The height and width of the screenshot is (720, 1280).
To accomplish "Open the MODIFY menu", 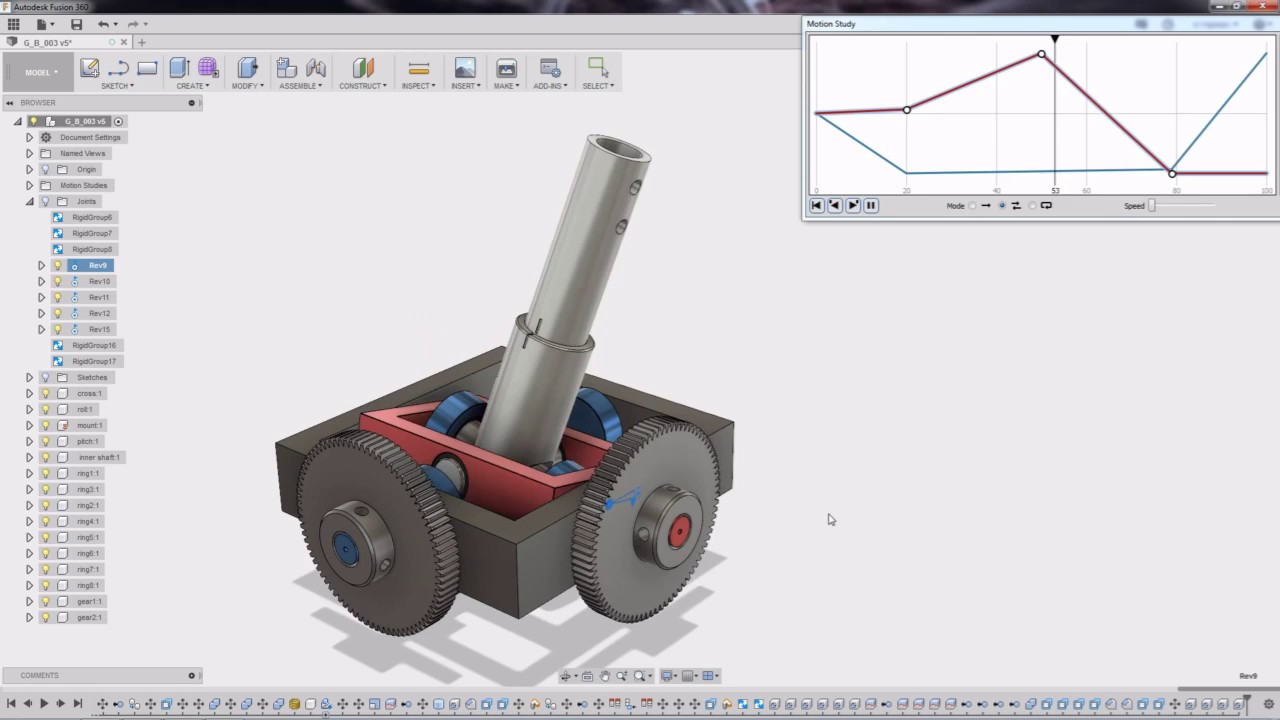I will [x=248, y=86].
